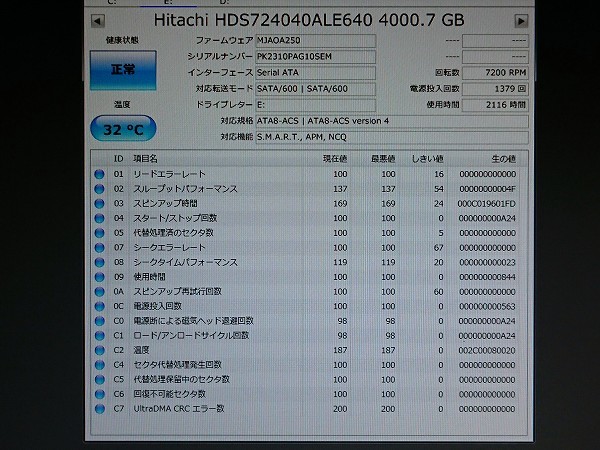Click the interface field Serial ATA
Image resolution: width=600 pixels, height=450 pixels.
tap(316, 73)
